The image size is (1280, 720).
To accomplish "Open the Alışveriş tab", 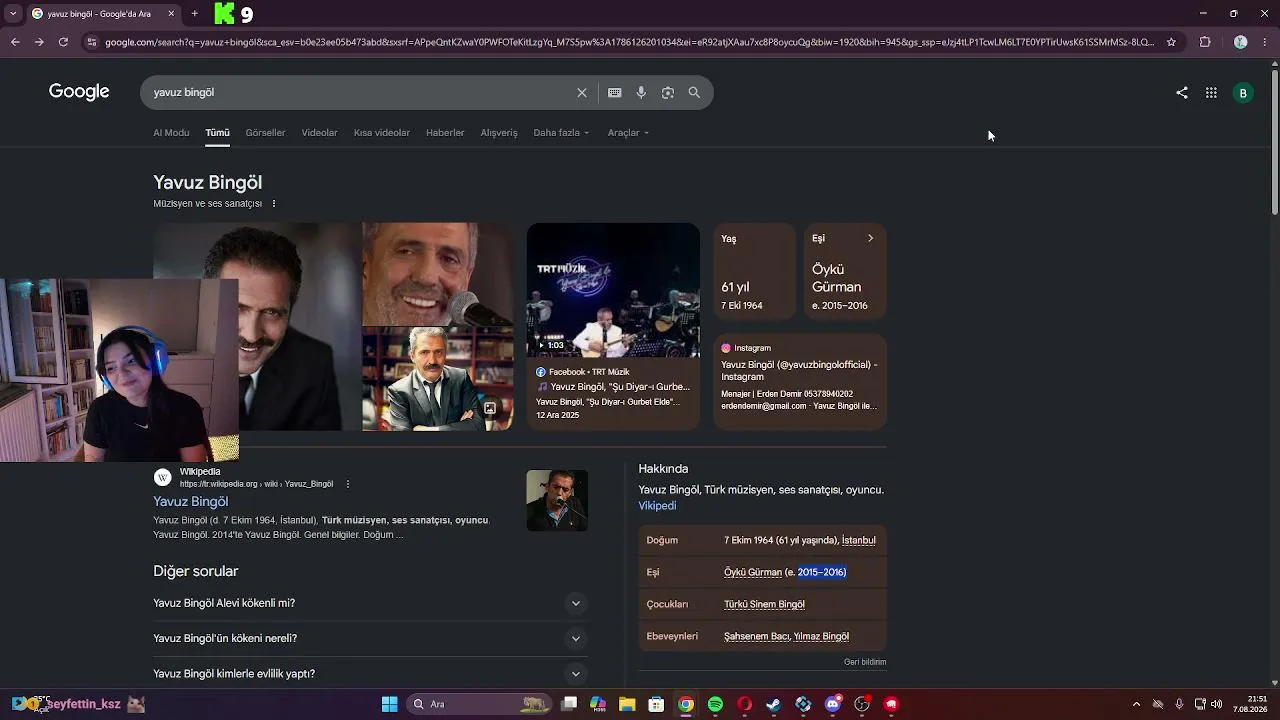I will (x=499, y=133).
